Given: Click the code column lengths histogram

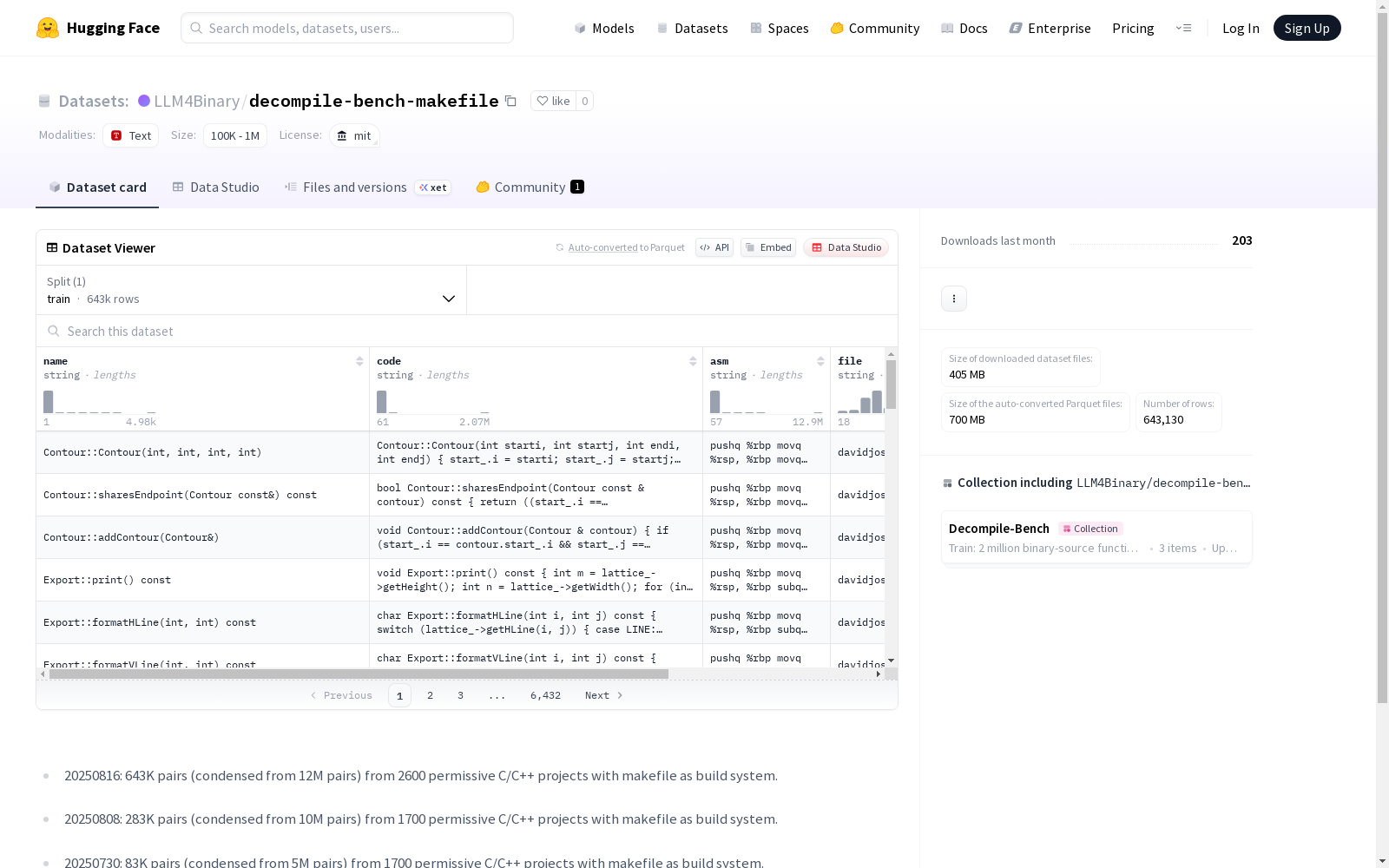Looking at the screenshot, I should pos(433,401).
